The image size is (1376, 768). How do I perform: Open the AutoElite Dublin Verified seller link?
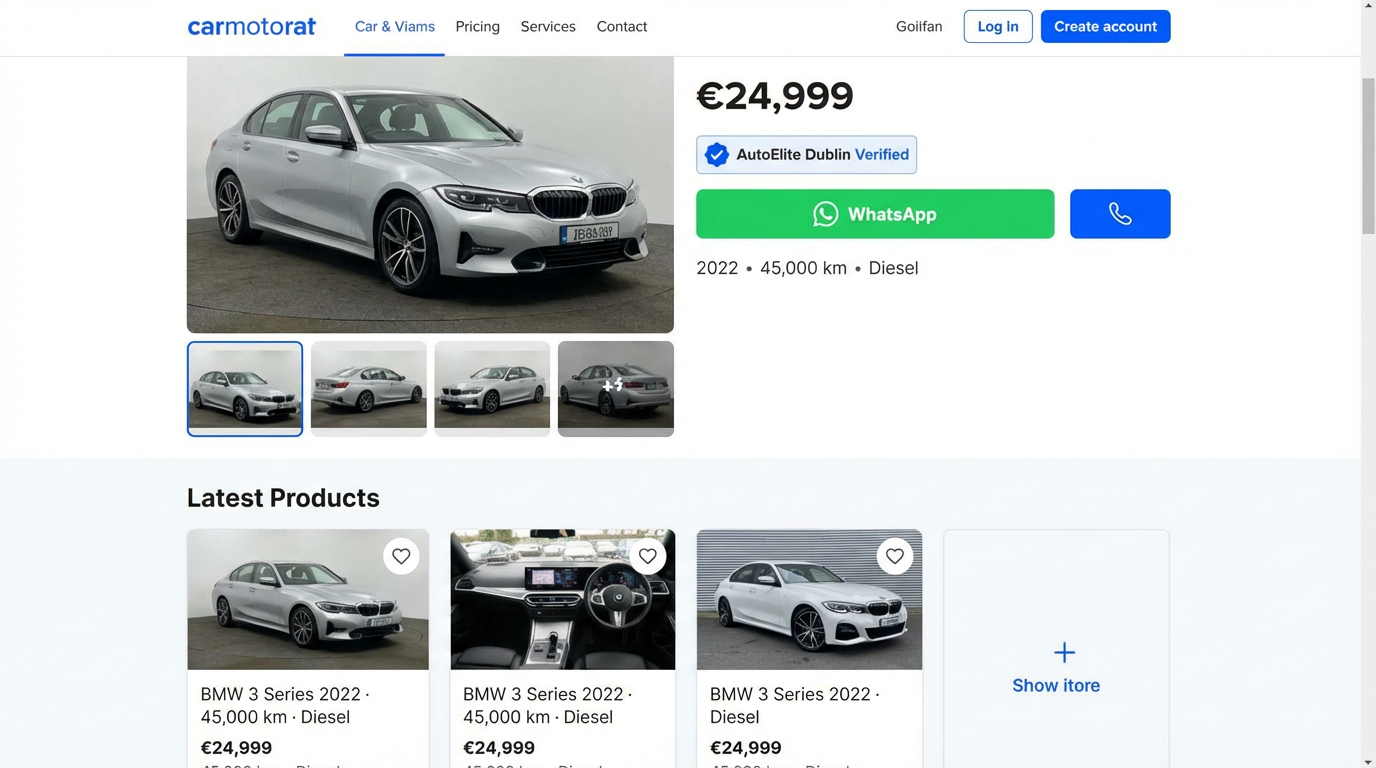[x=806, y=154]
